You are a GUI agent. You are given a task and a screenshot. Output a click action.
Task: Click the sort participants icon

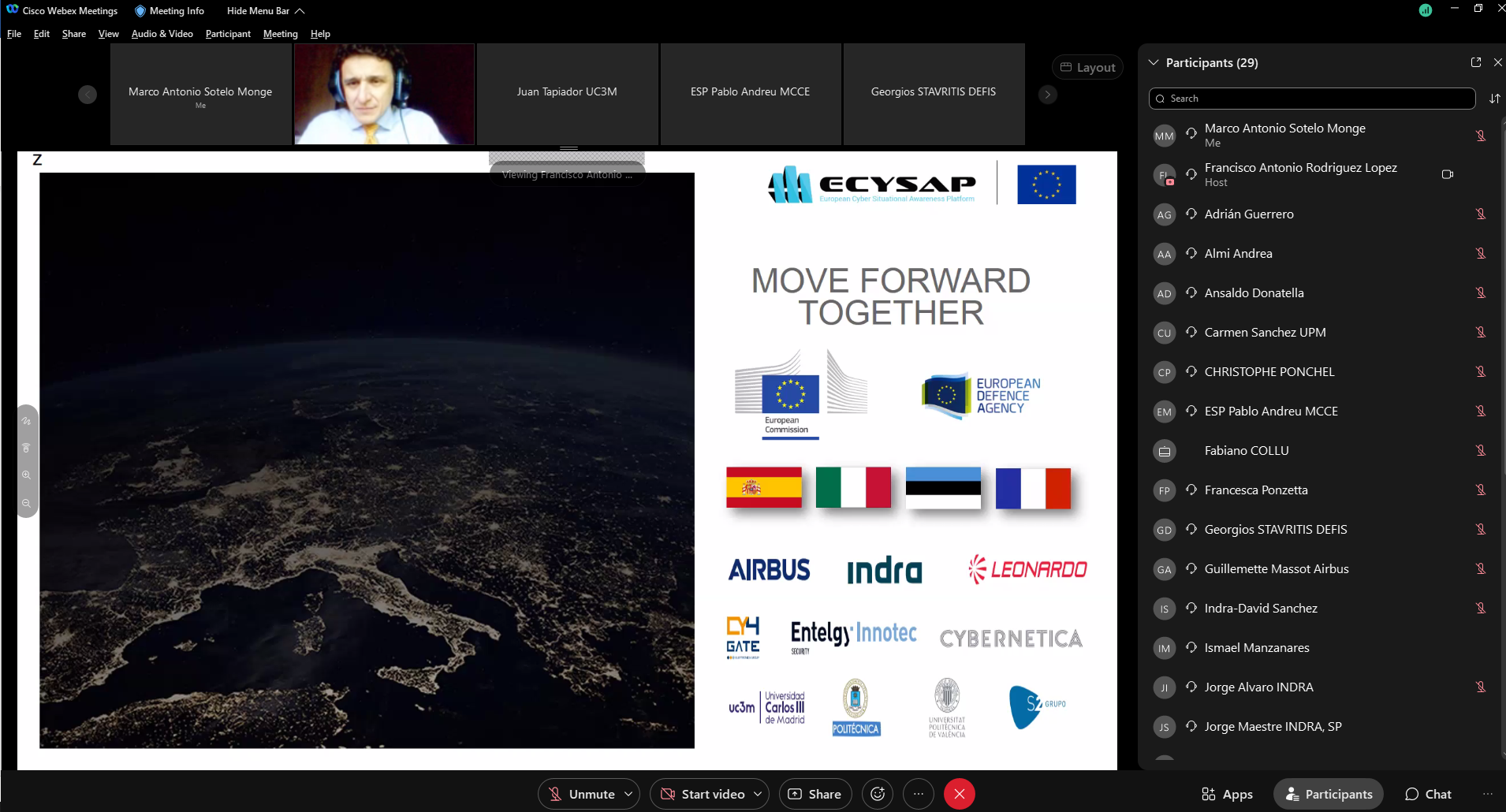click(x=1494, y=99)
